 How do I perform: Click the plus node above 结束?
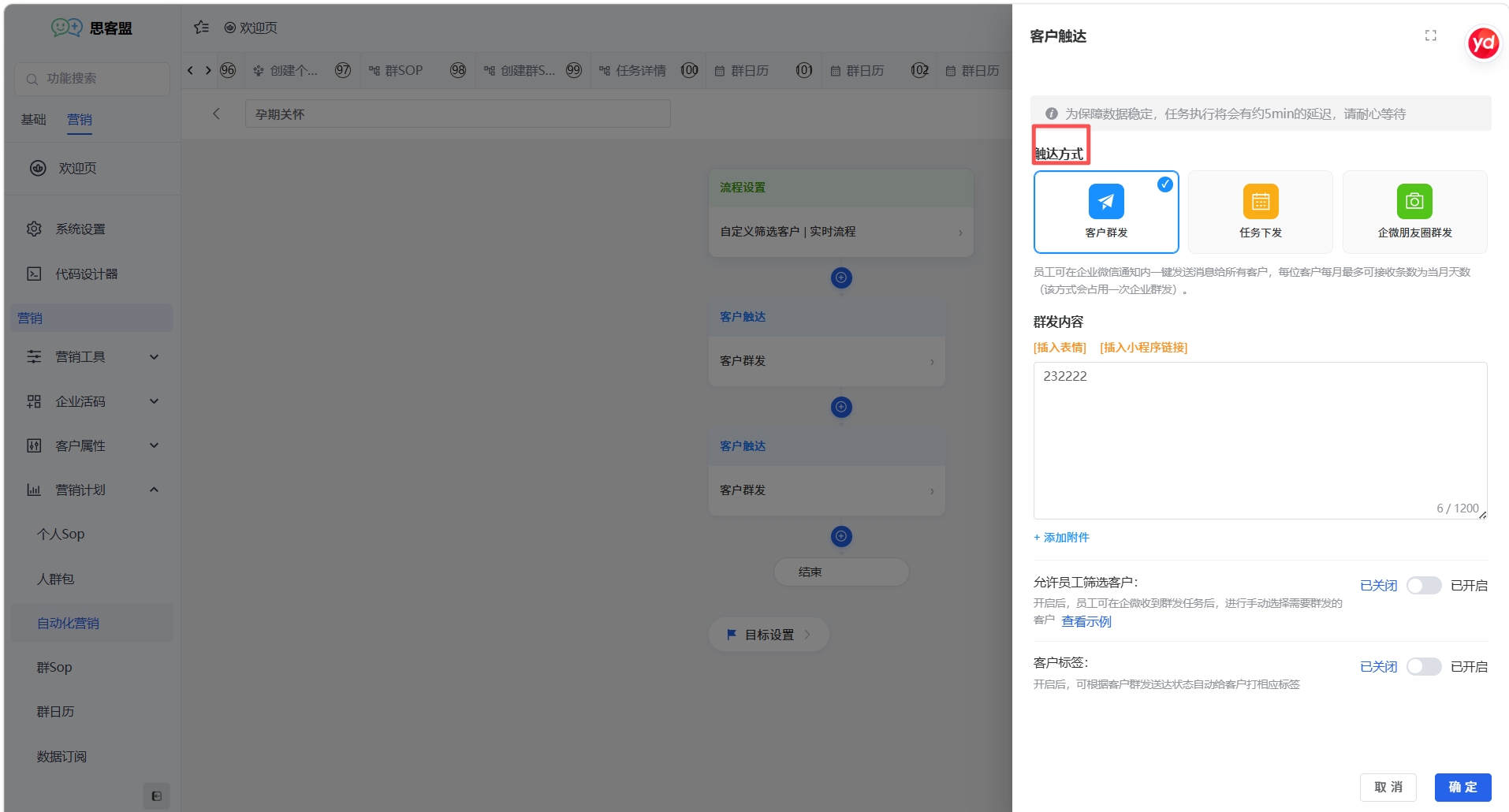(841, 536)
